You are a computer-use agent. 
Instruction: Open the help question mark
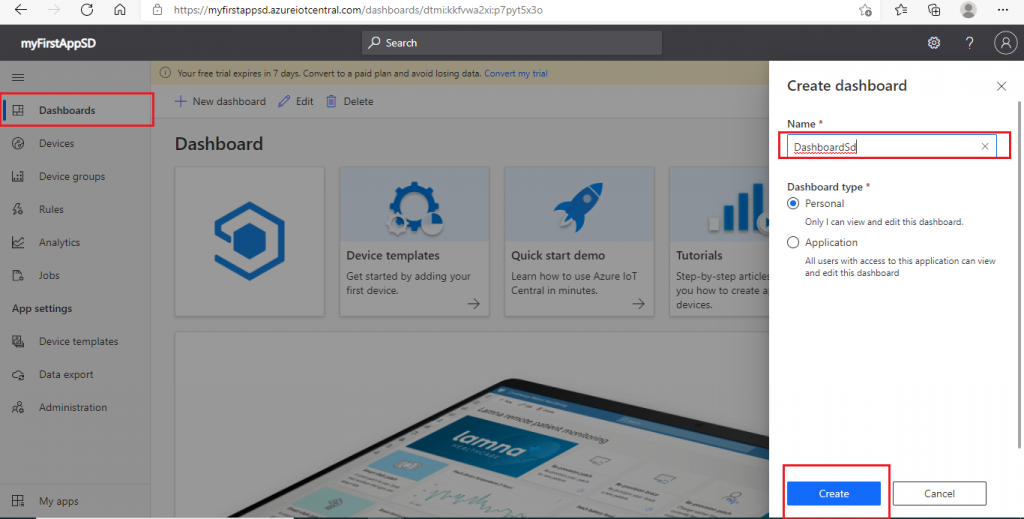tap(969, 43)
